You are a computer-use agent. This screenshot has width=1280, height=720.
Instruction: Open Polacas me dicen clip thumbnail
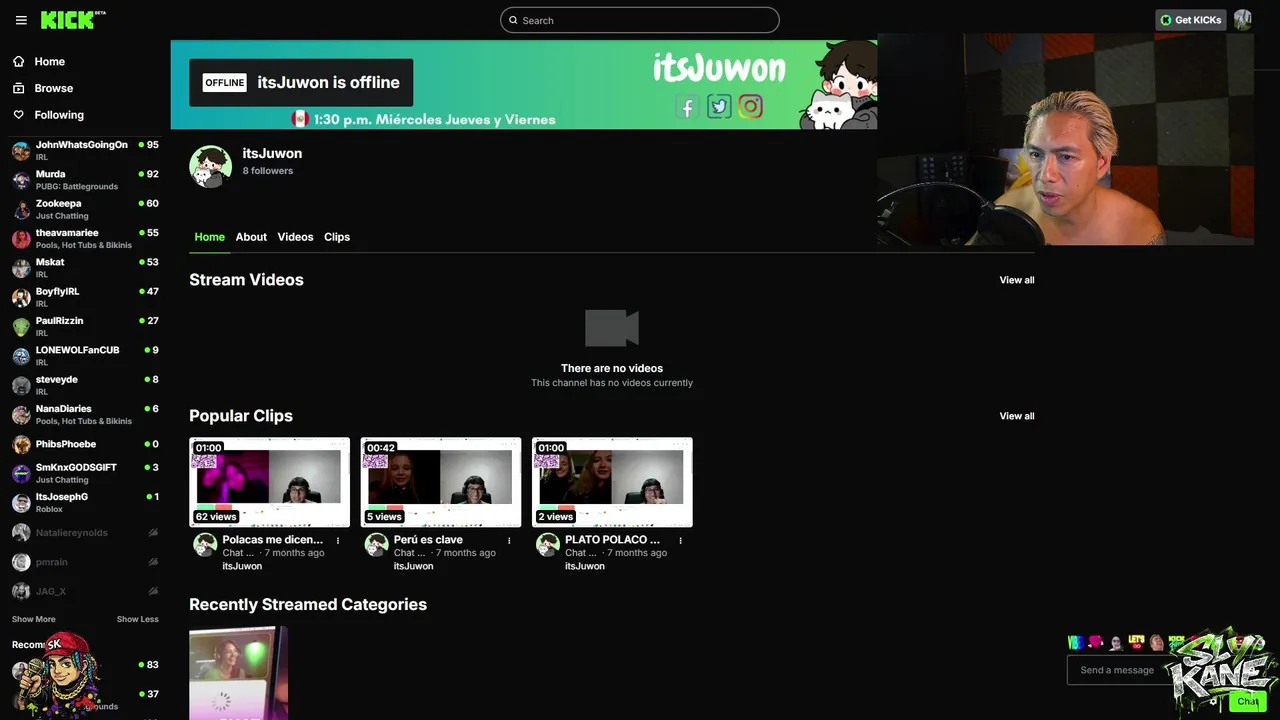click(x=270, y=482)
